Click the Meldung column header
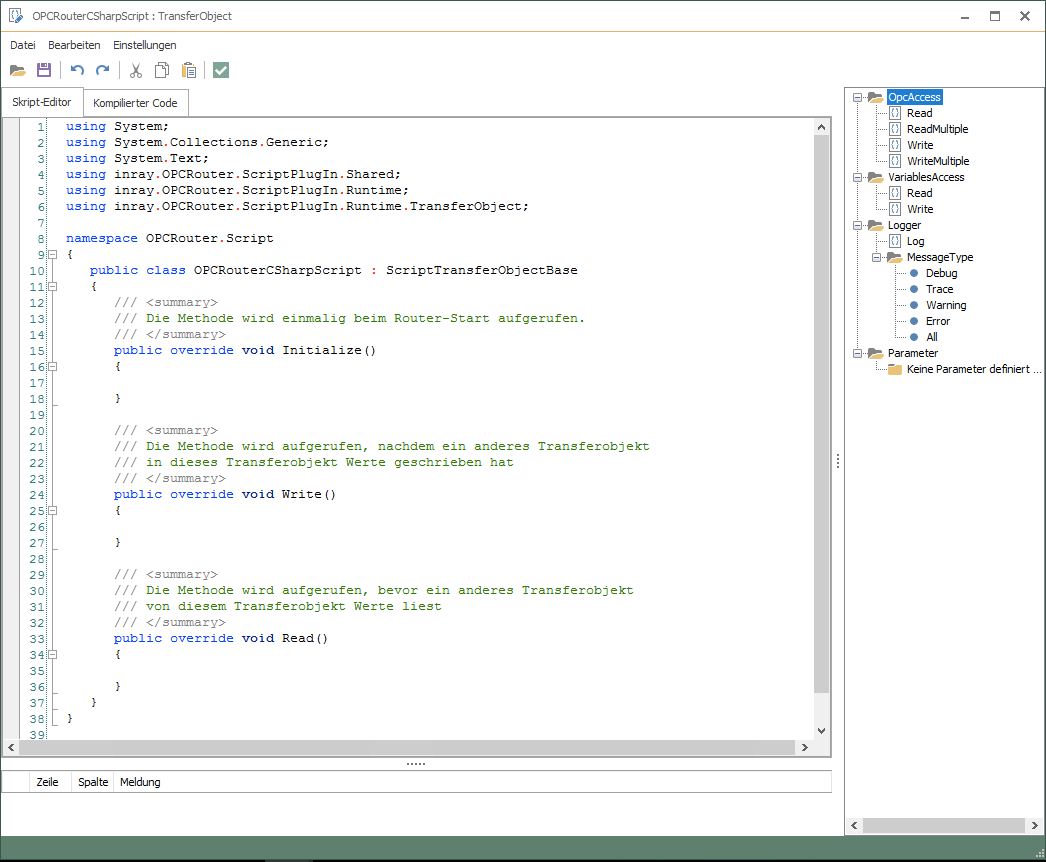This screenshot has height=862, width=1046. point(140,782)
